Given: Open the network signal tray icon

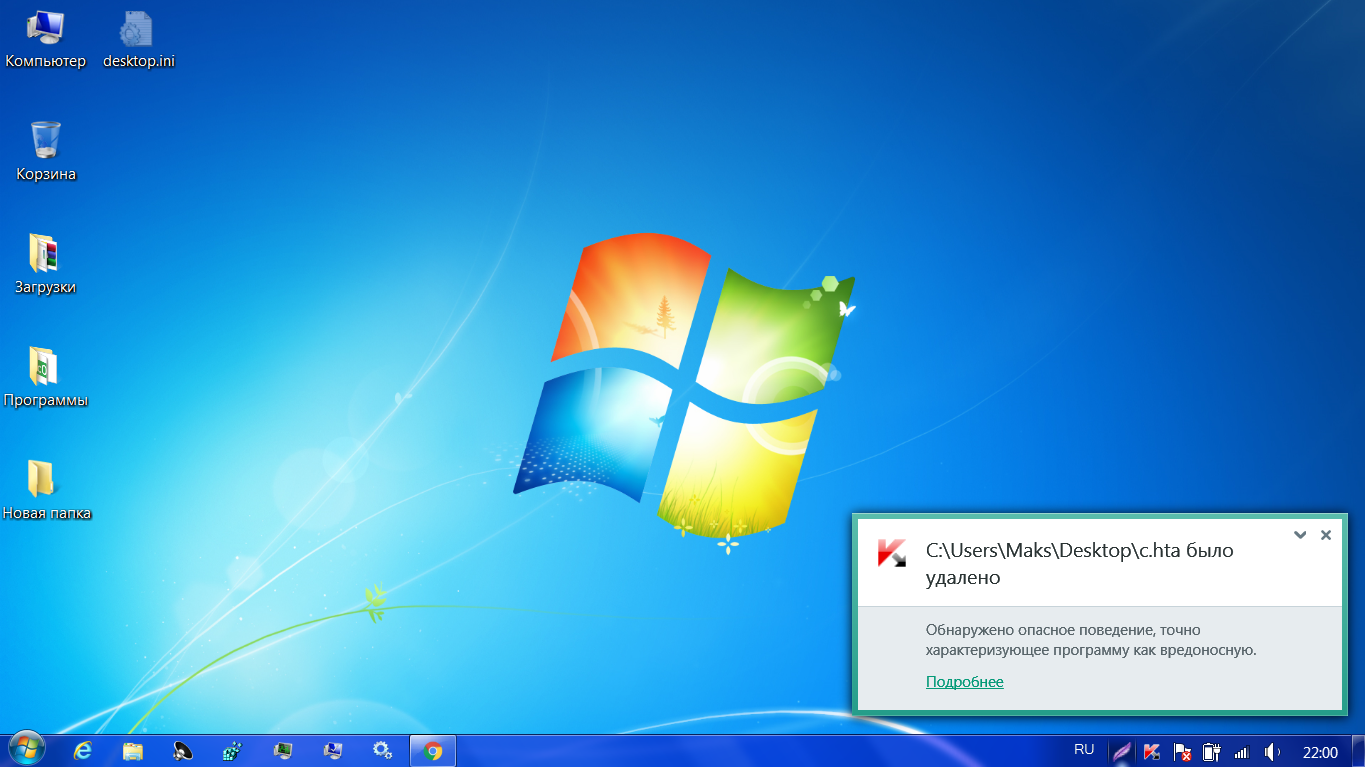Looking at the screenshot, I should point(1241,751).
